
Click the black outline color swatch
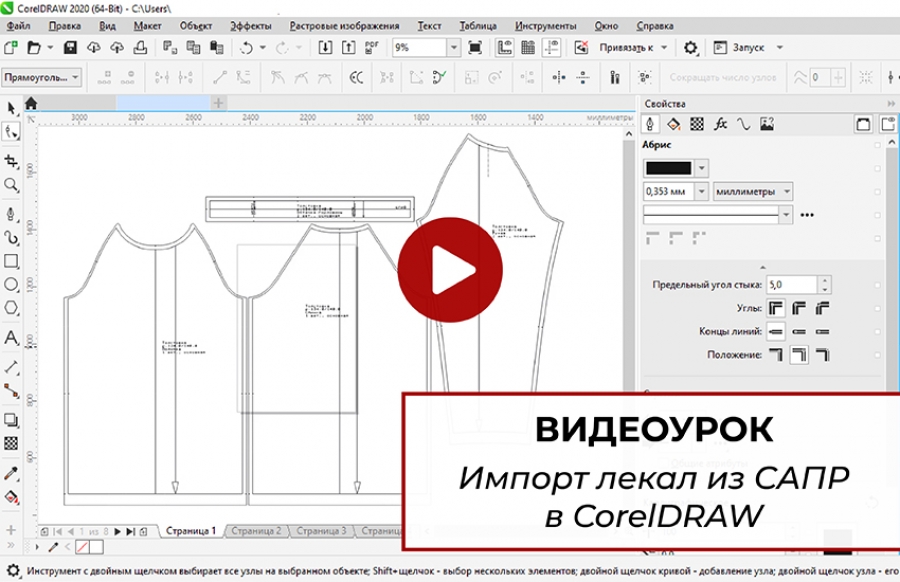pyautogui.click(x=669, y=168)
